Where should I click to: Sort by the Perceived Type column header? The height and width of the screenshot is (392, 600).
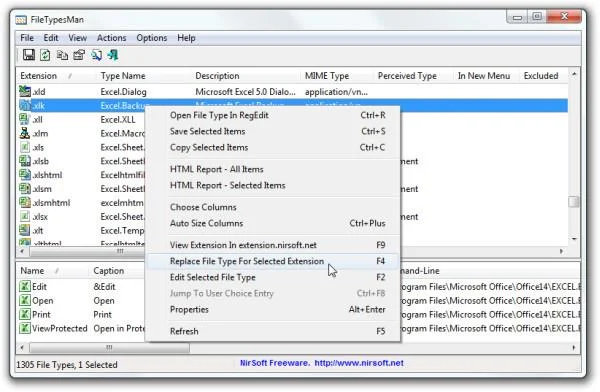click(414, 76)
